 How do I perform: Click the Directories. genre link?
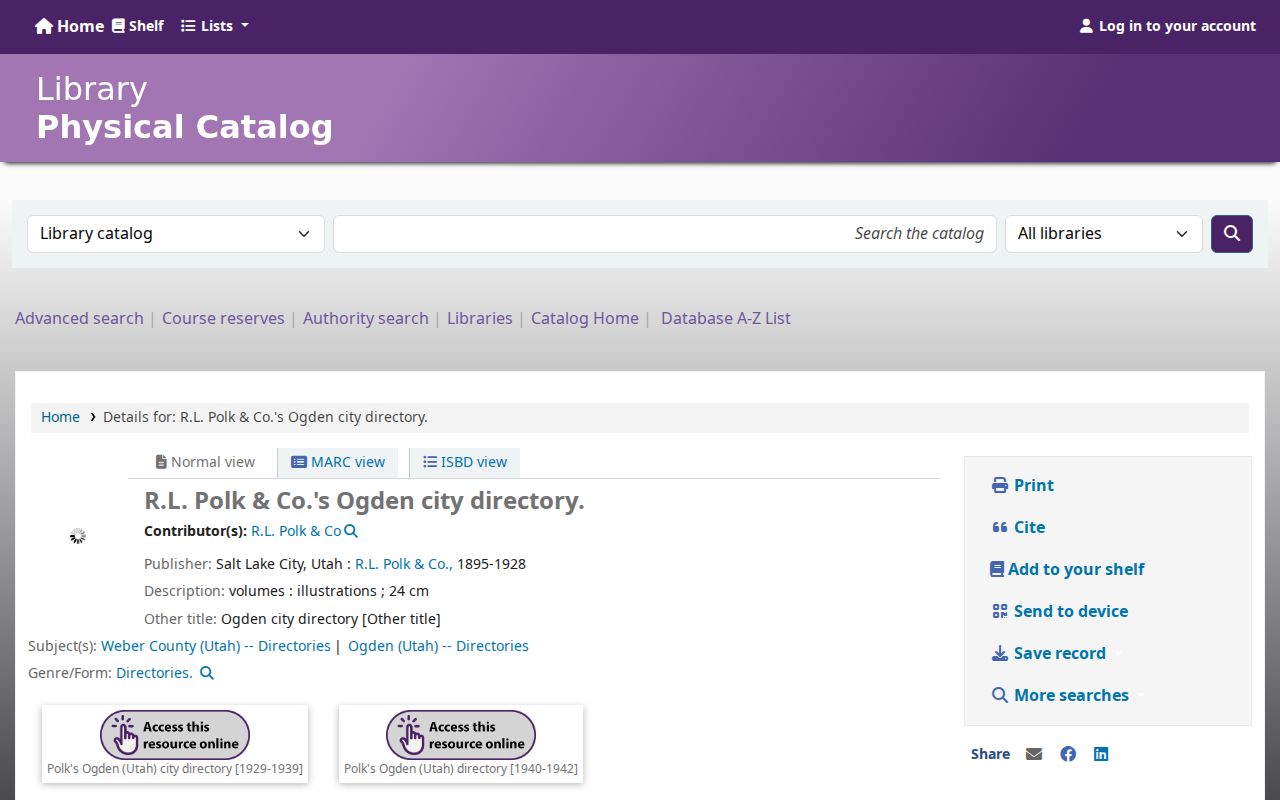(x=154, y=673)
